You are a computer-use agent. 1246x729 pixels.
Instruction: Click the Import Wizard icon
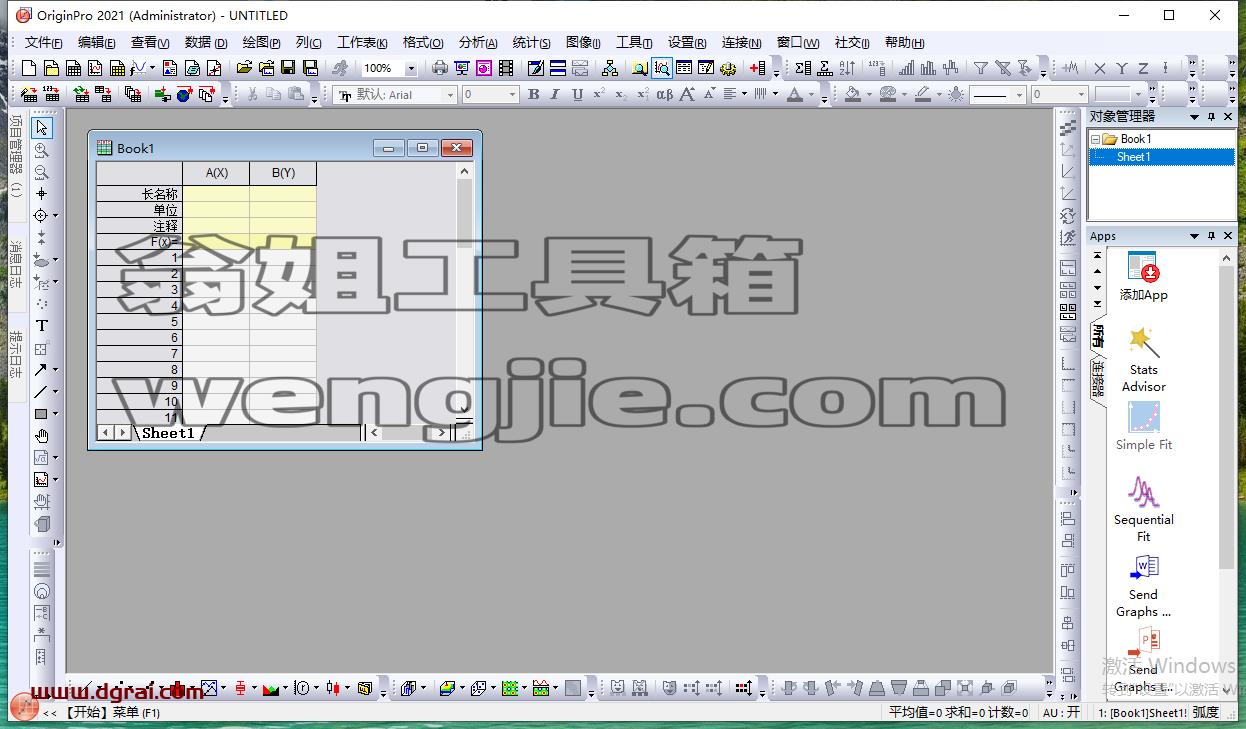point(29,94)
